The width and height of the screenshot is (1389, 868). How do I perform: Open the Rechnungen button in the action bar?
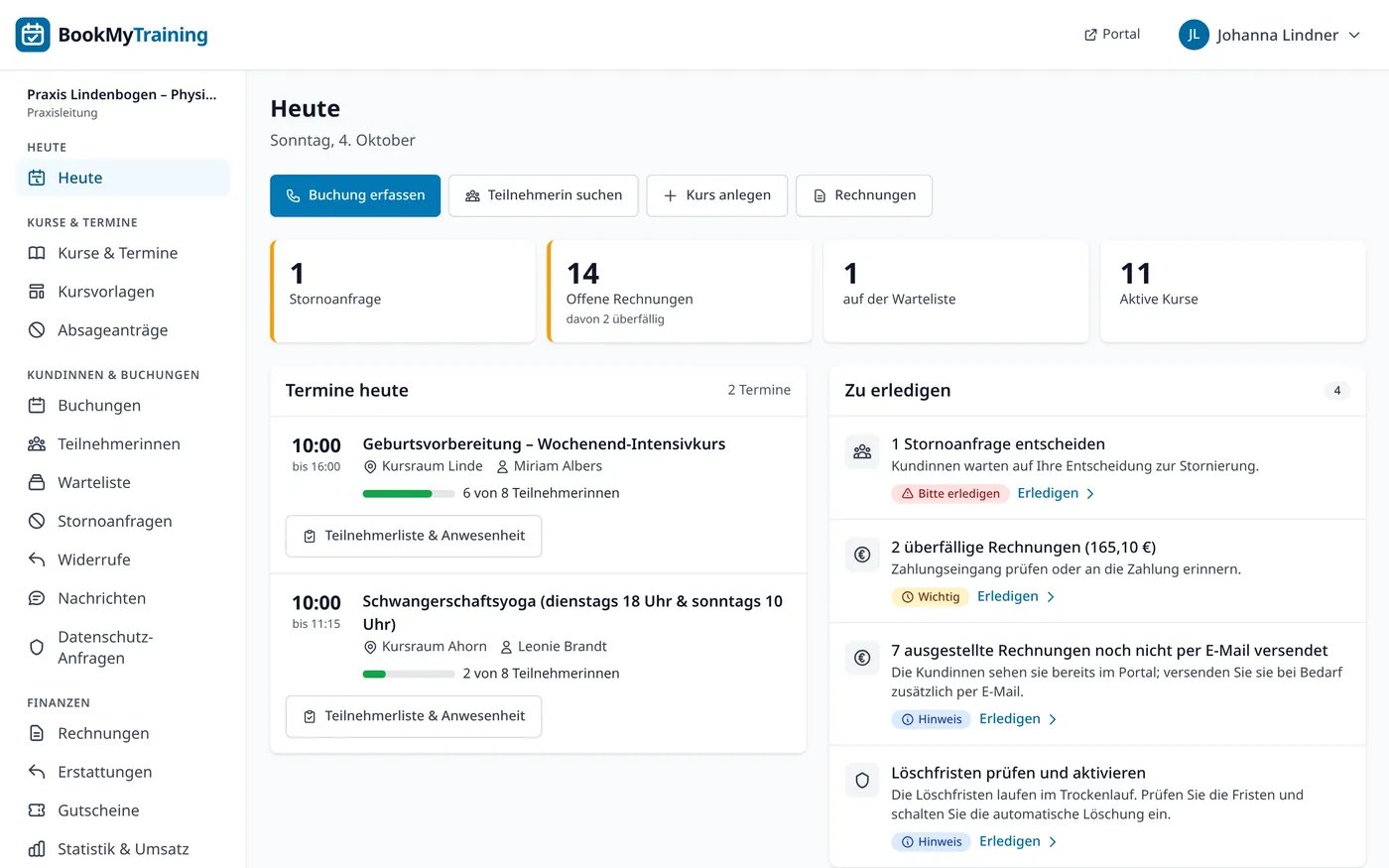(x=864, y=195)
